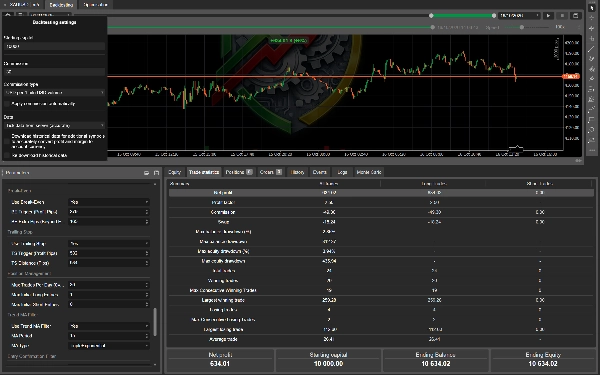
Task: Click the Starting capital input field
Action: (x=54, y=46)
